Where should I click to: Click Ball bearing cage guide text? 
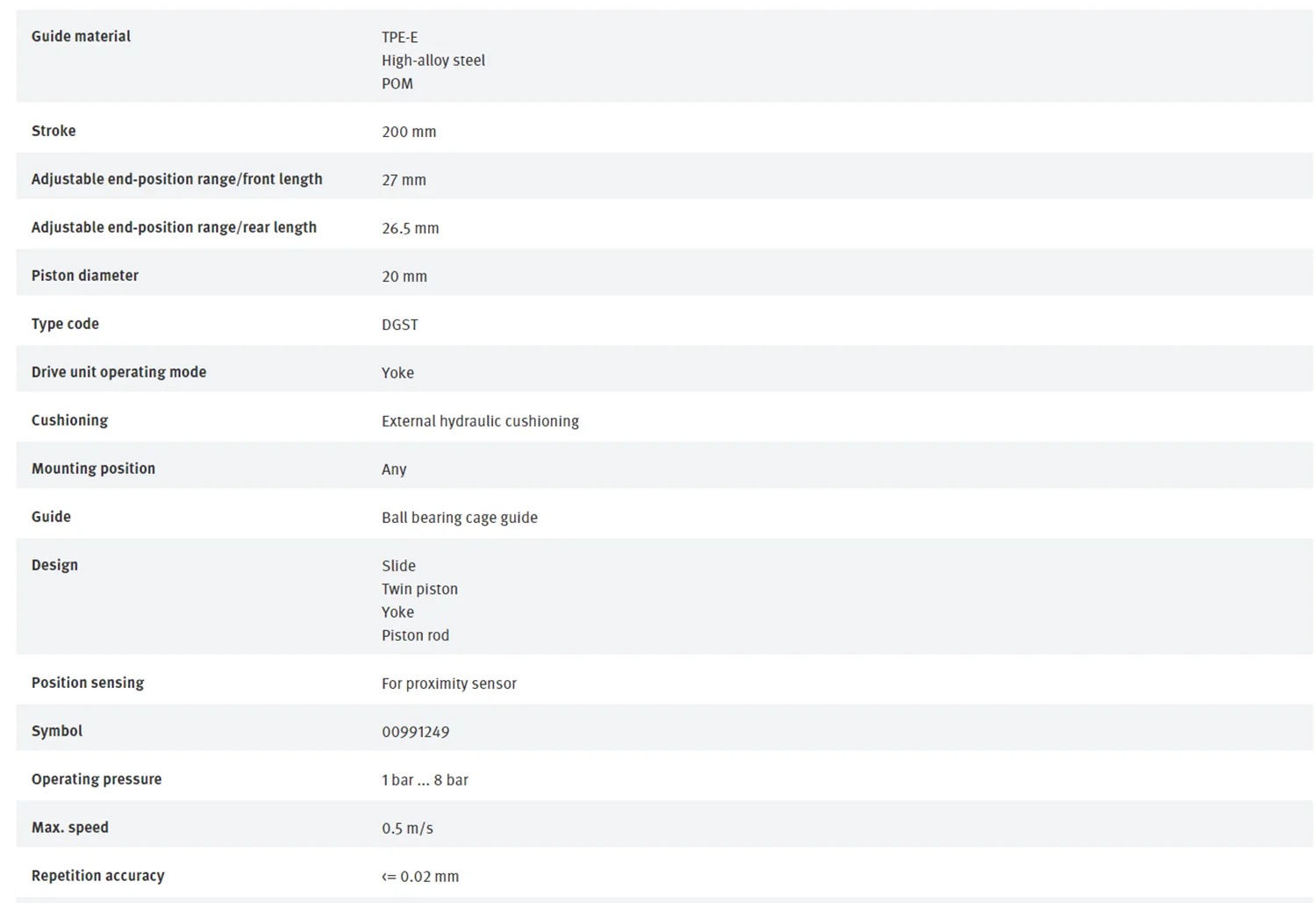[460, 518]
